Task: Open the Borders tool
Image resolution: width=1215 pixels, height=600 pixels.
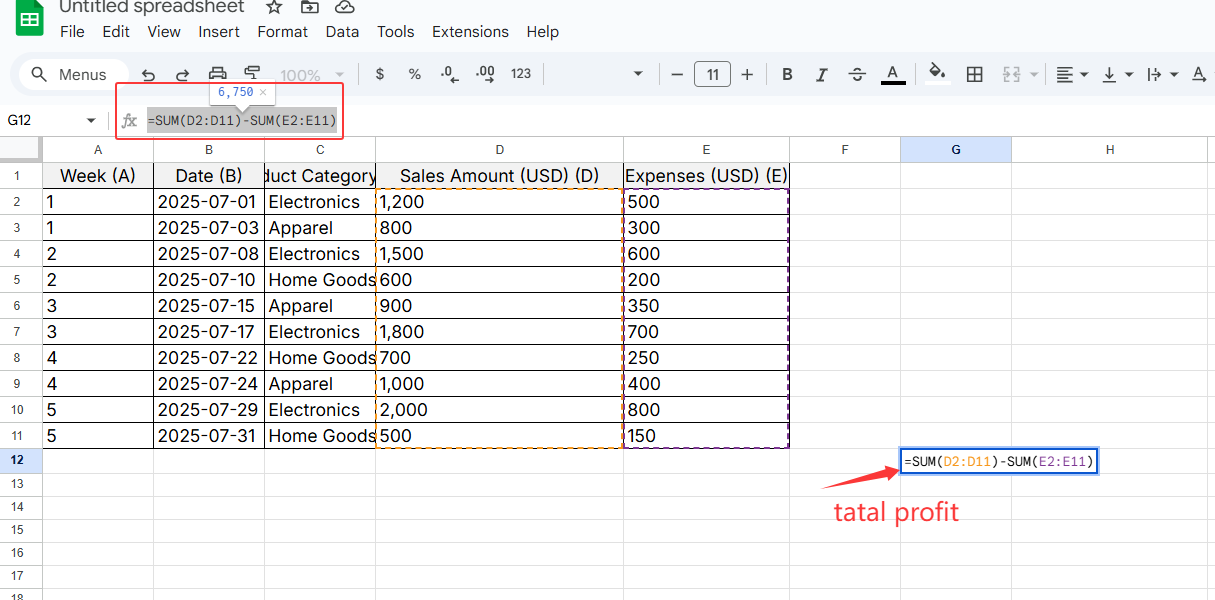Action: (x=974, y=74)
